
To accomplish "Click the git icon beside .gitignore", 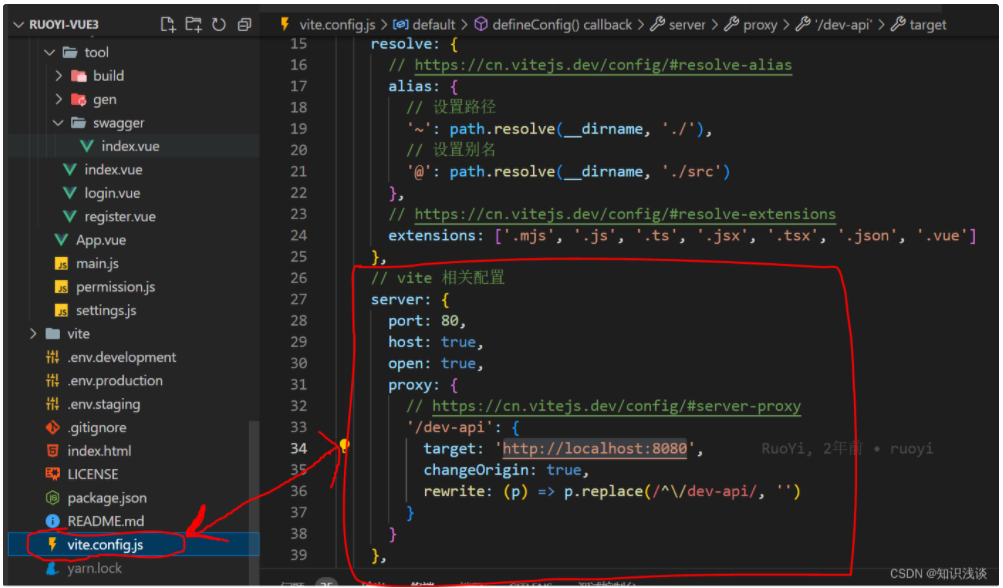I will pos(52,427).
